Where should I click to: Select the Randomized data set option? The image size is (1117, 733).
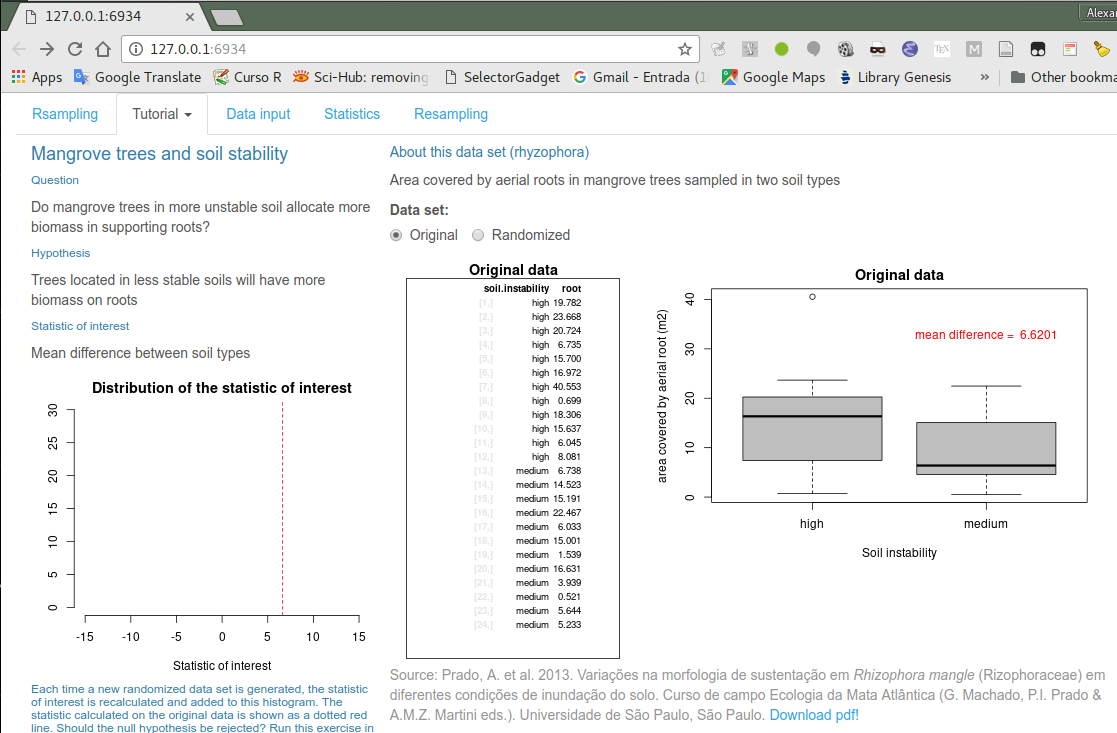478,235
